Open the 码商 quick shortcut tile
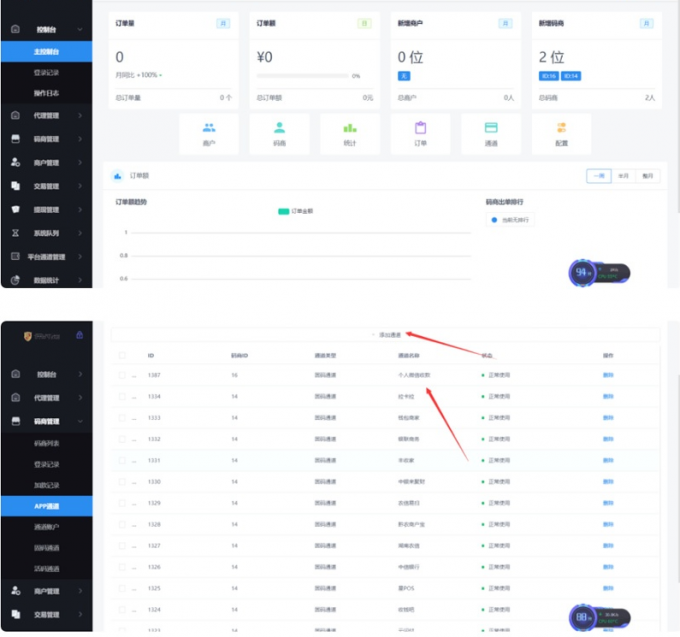 (x=279, y=134)
